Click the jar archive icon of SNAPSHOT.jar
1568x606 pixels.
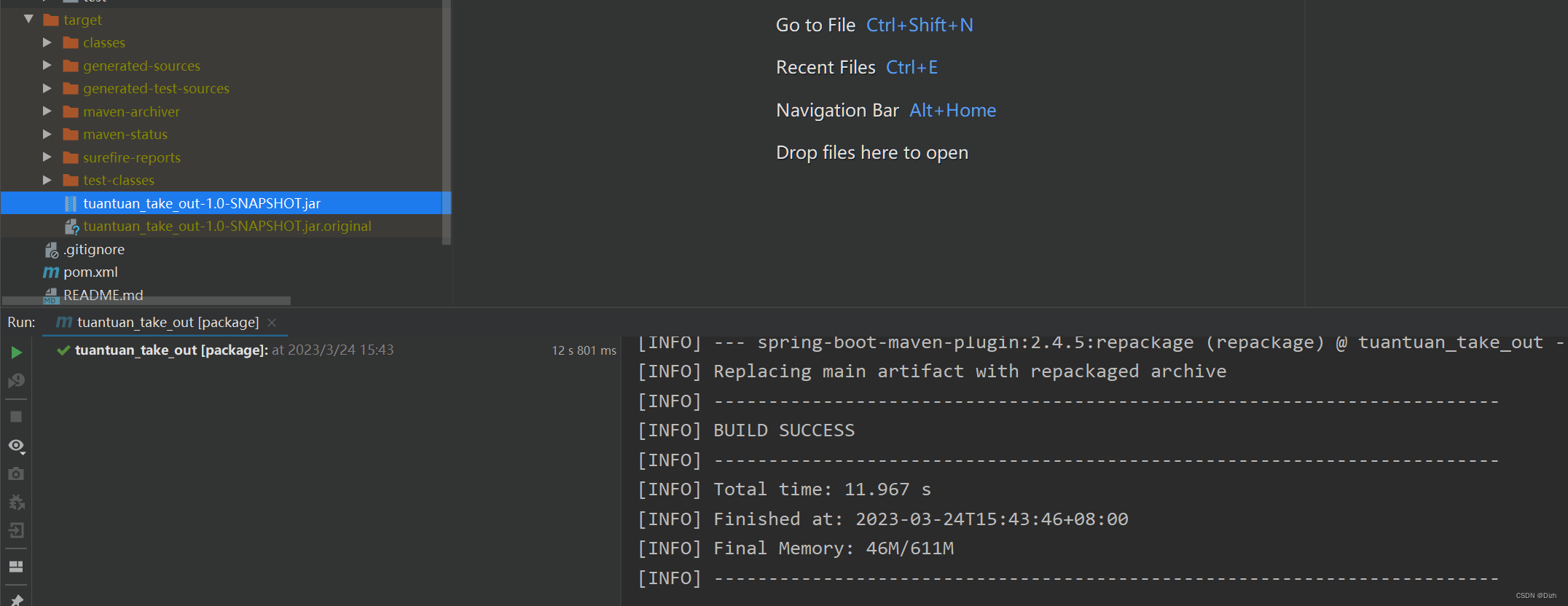(71, 203)
